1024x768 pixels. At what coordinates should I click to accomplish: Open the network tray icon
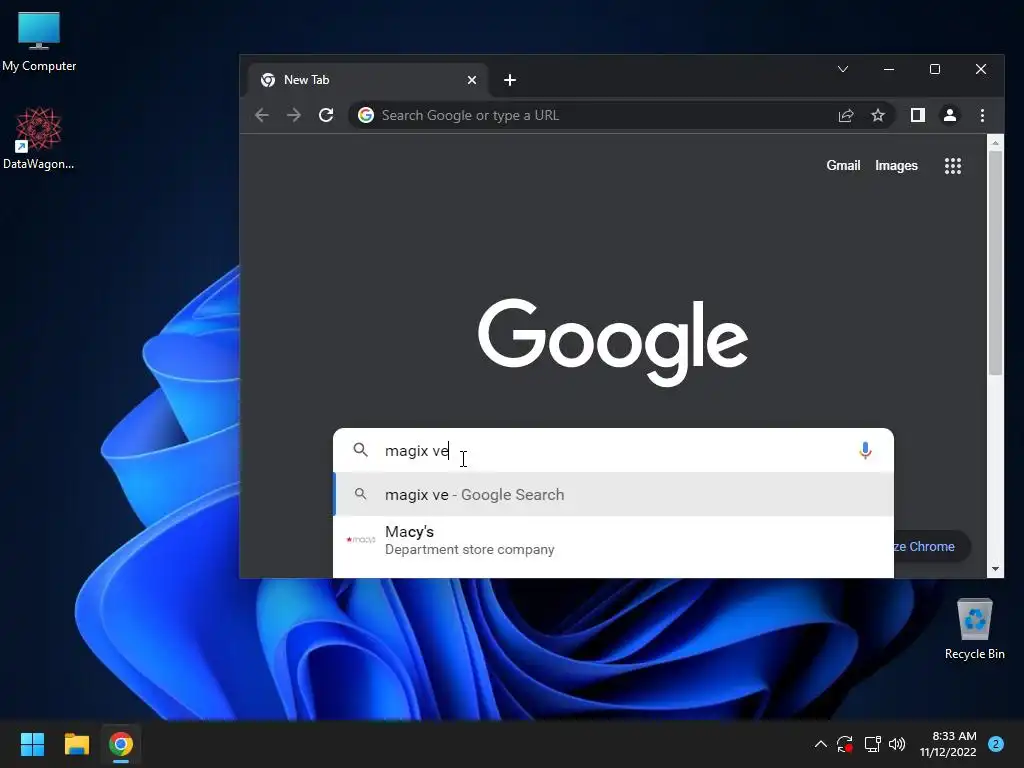point(872,744)
